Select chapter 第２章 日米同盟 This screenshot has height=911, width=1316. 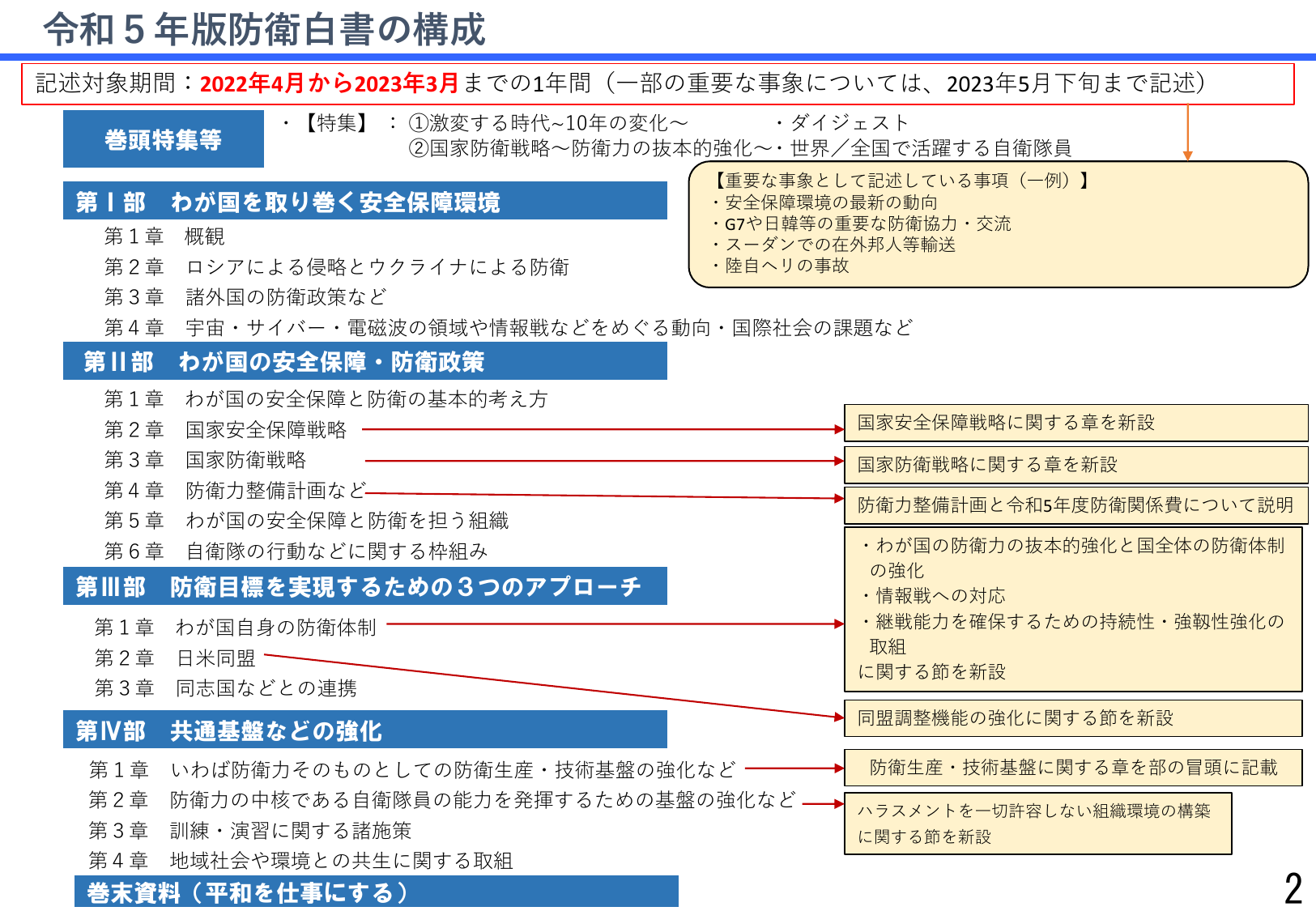click(215, 658)
